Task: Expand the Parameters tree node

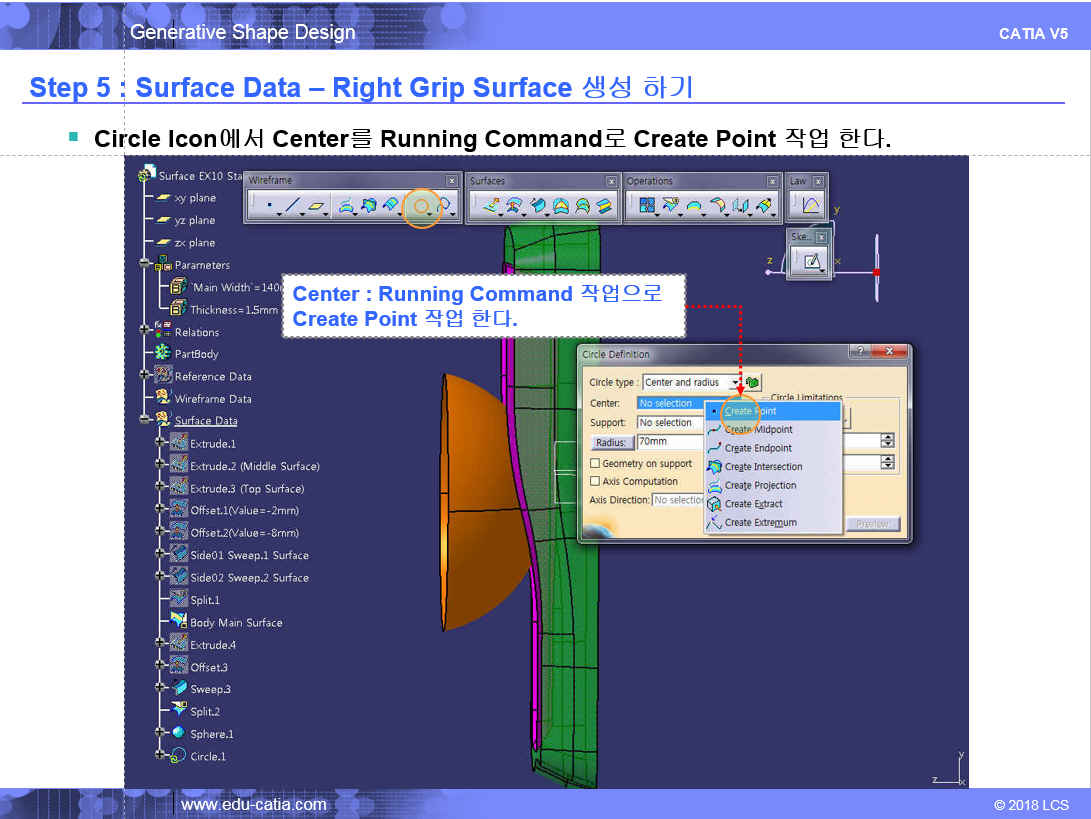Action: tap(145, 265)
